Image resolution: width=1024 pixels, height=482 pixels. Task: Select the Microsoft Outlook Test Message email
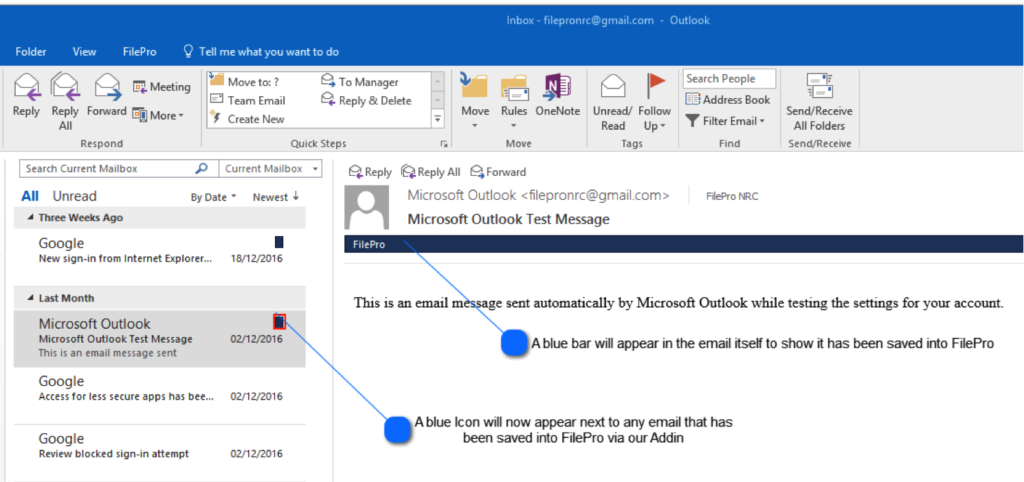coord(159,338)
